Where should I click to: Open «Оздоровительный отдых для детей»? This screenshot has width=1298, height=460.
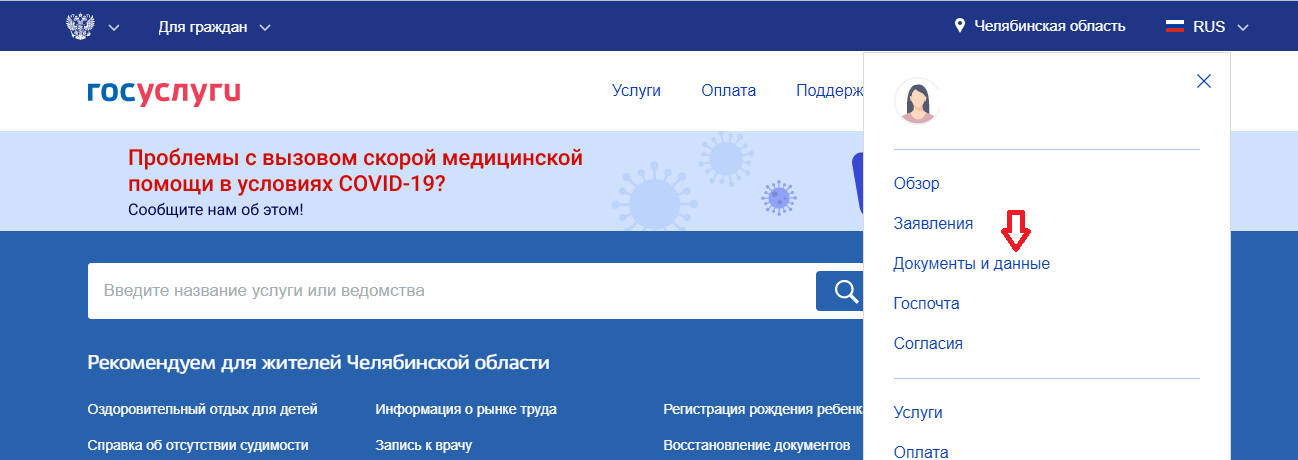(x=202, y=409)
